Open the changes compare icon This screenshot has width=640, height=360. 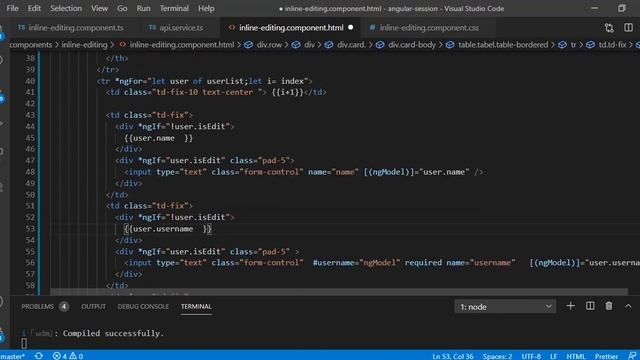[x=609, y=28]
